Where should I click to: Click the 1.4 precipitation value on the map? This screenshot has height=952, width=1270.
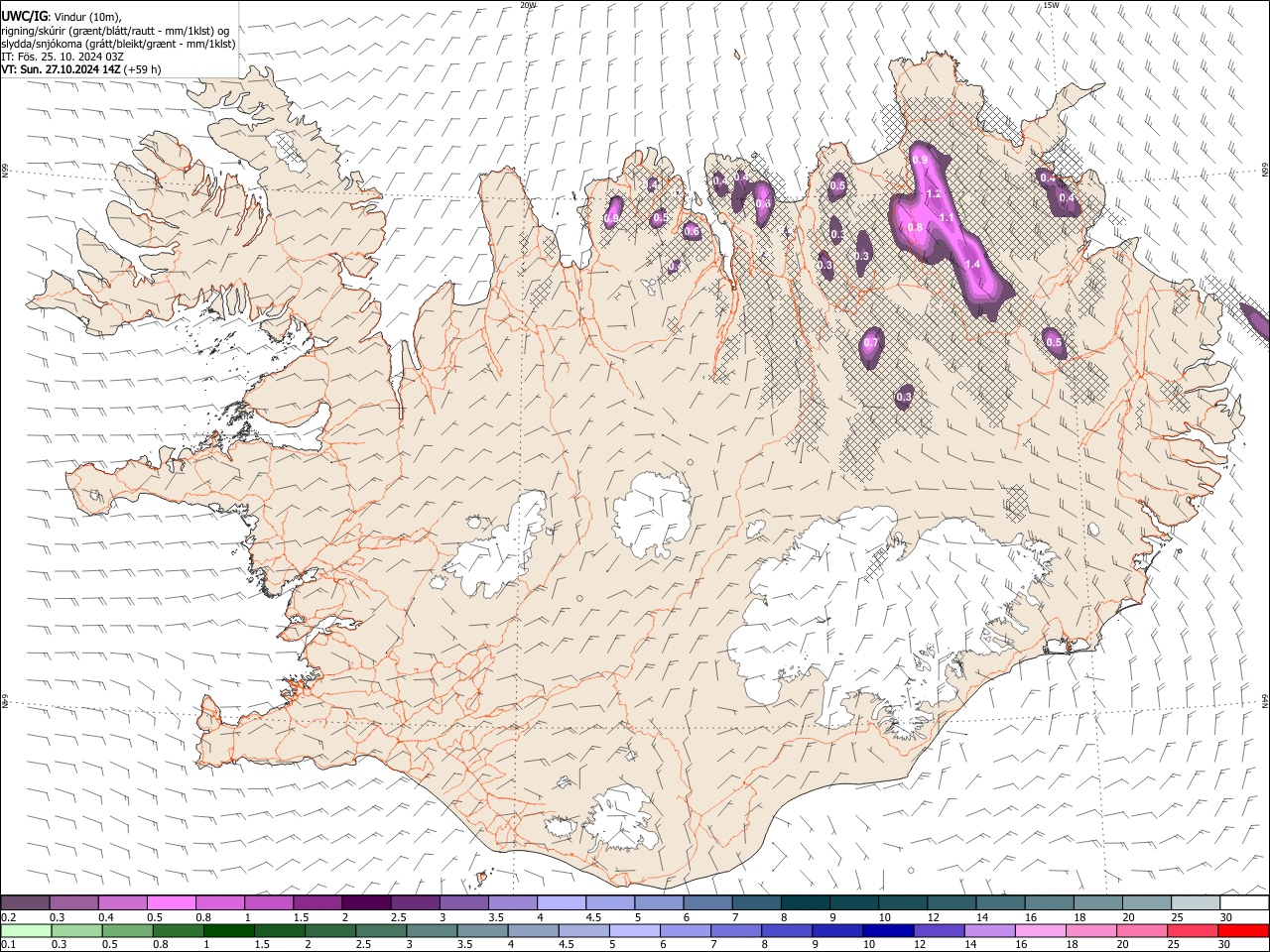pos(972,265)
